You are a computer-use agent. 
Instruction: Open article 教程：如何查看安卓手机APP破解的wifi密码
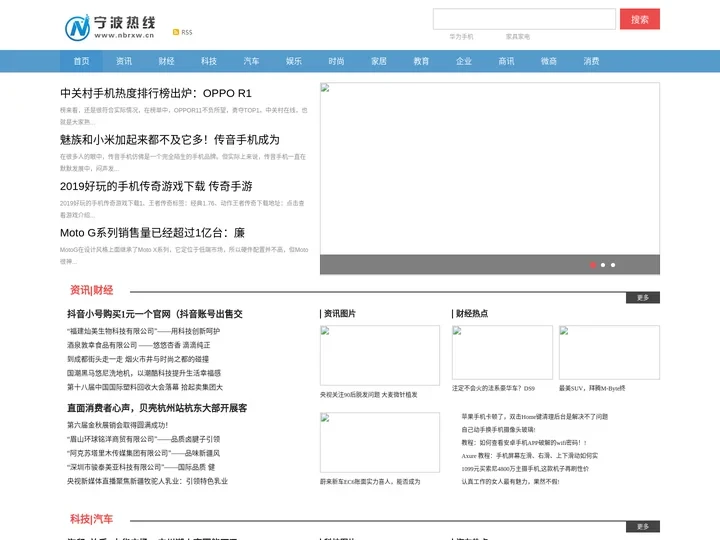524,443
